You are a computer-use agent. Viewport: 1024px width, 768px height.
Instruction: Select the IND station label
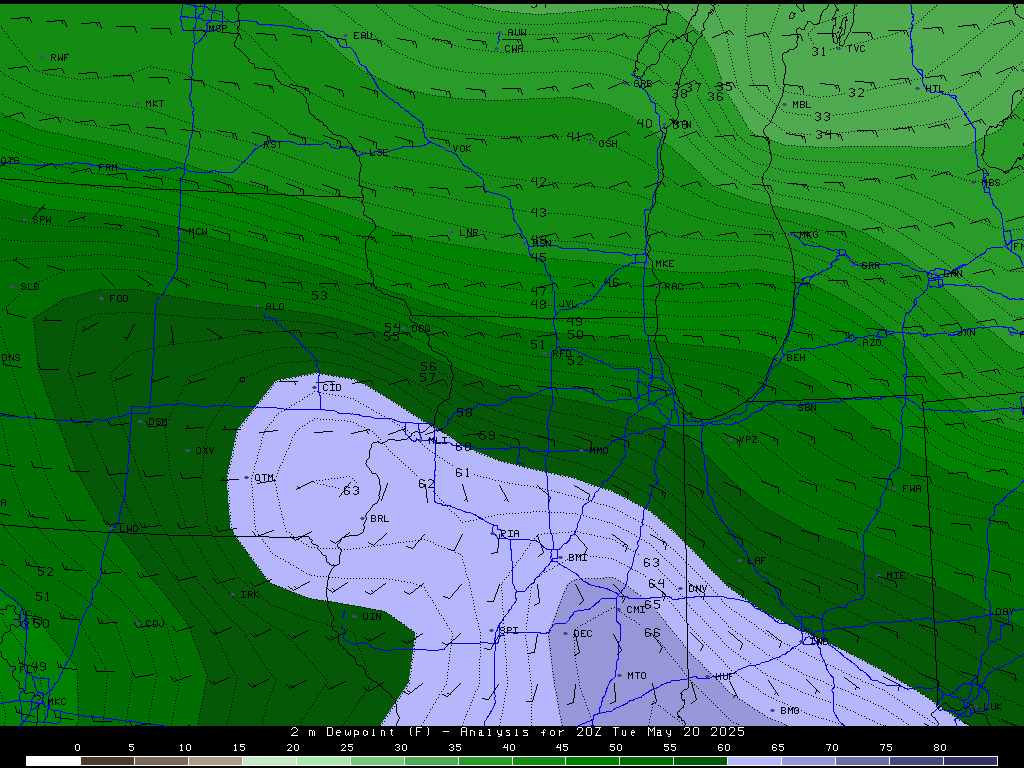coord(819,642)
